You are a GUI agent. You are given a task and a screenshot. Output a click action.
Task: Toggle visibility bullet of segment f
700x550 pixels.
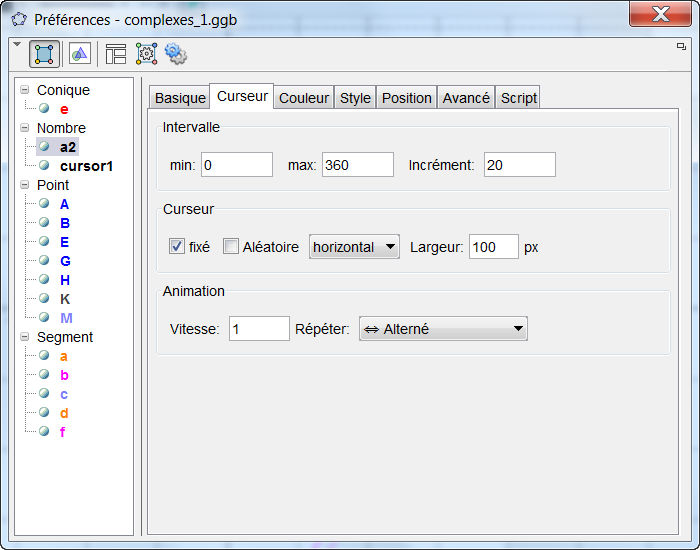point(44,431)
